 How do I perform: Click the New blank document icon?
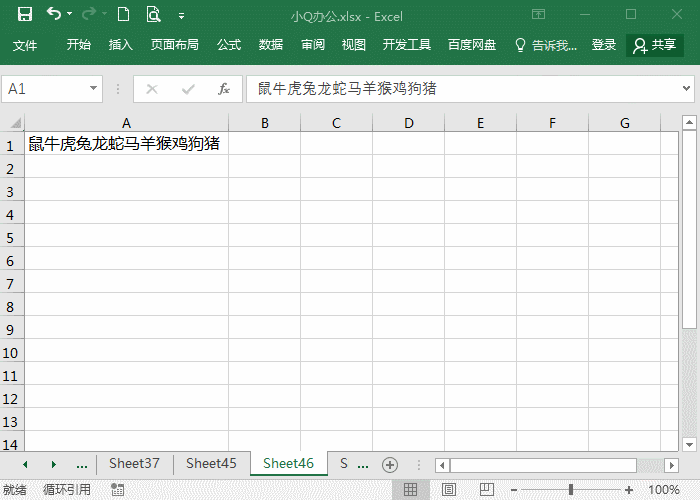(123, 15)
